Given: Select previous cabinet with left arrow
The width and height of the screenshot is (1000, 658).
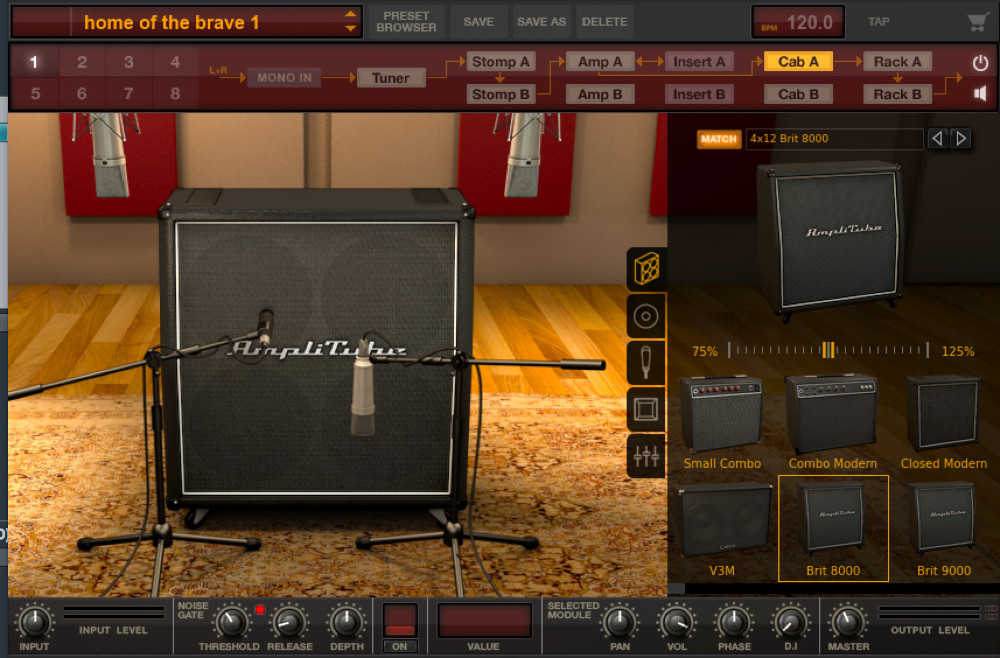Looking at the screenshot, I should (x=937, y=138).
